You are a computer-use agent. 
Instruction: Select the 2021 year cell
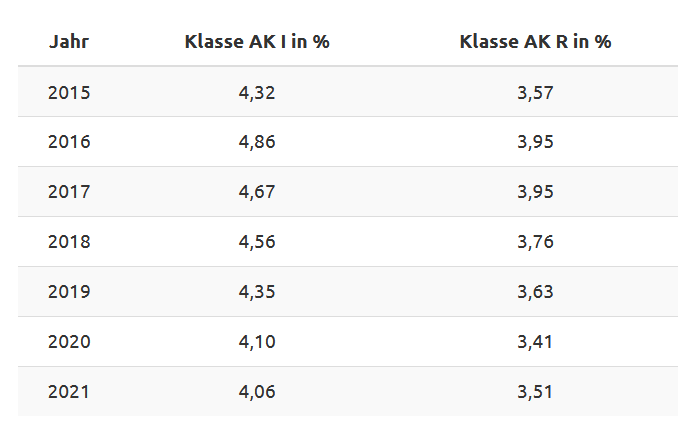point(69,392)
